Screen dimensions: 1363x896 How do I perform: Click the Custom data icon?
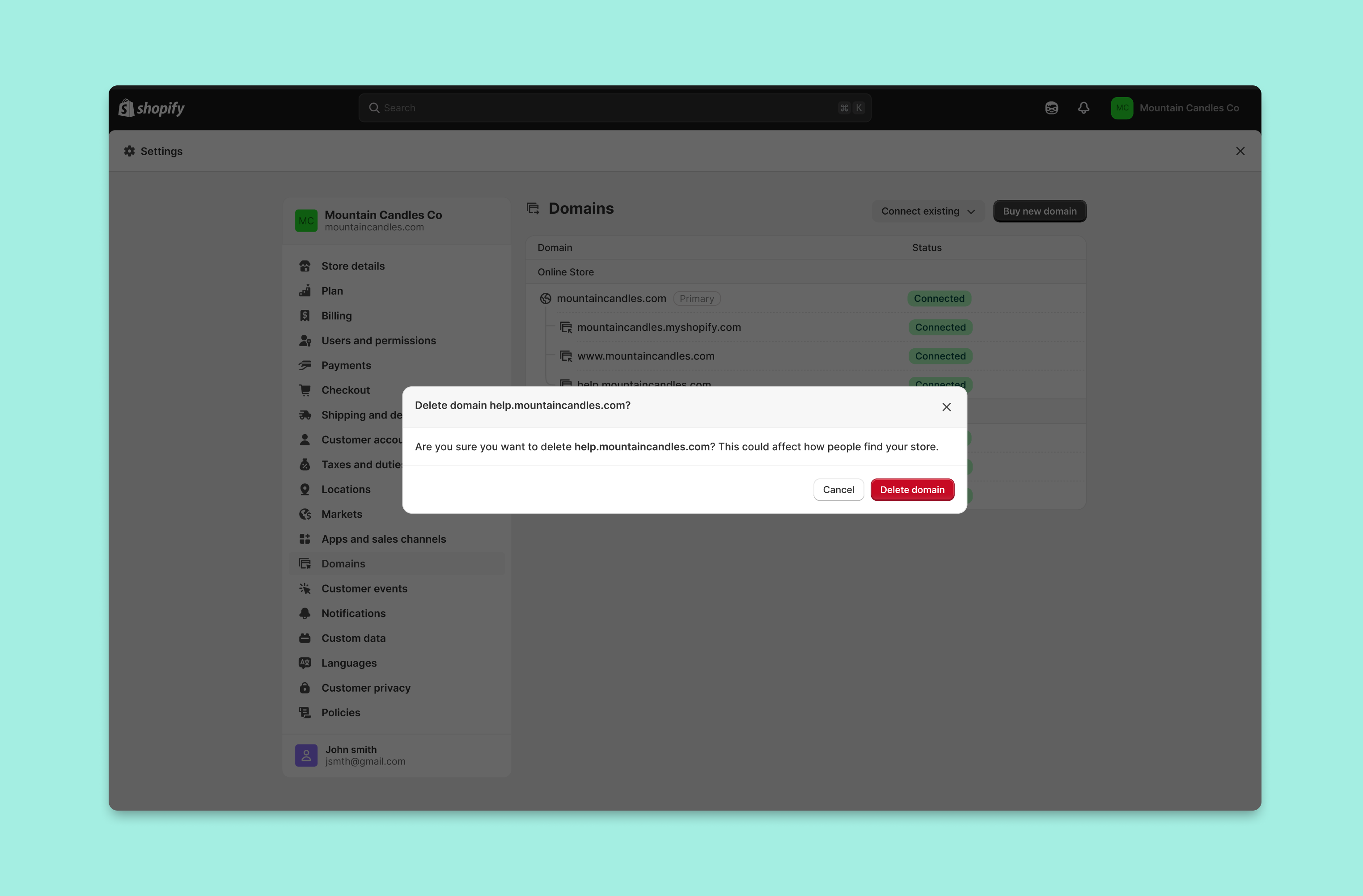tap(305, 638)
